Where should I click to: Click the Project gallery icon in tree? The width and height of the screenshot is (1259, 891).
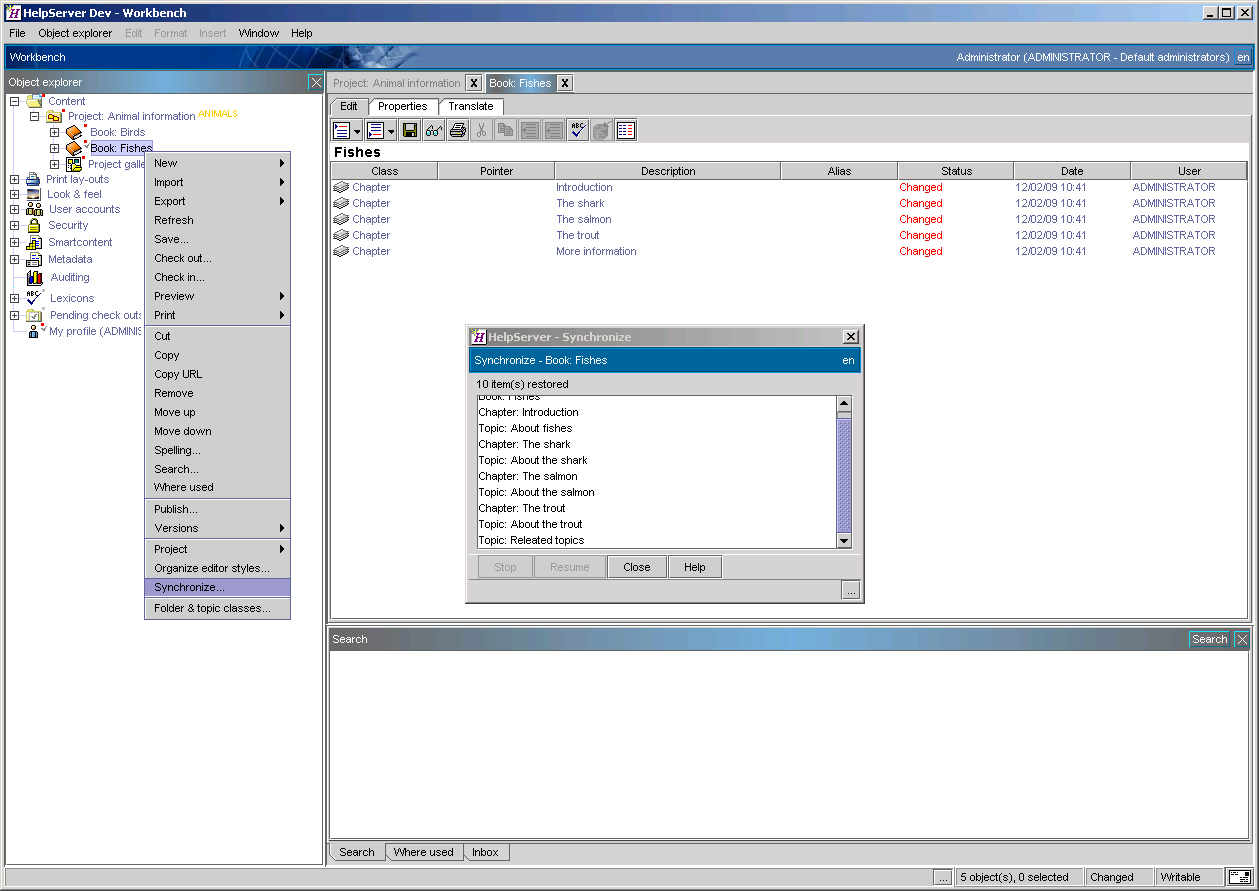pos(75,164)
